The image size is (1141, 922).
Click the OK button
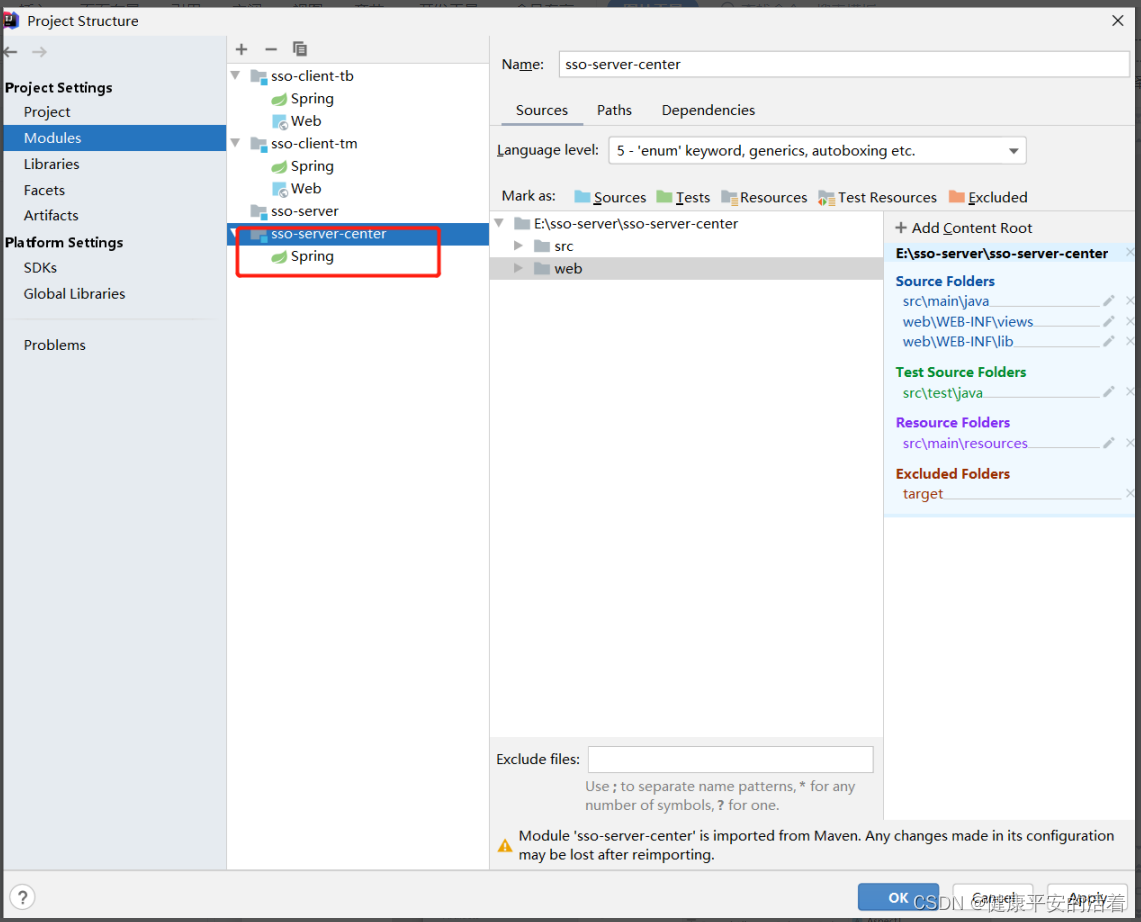pos(897,897)
